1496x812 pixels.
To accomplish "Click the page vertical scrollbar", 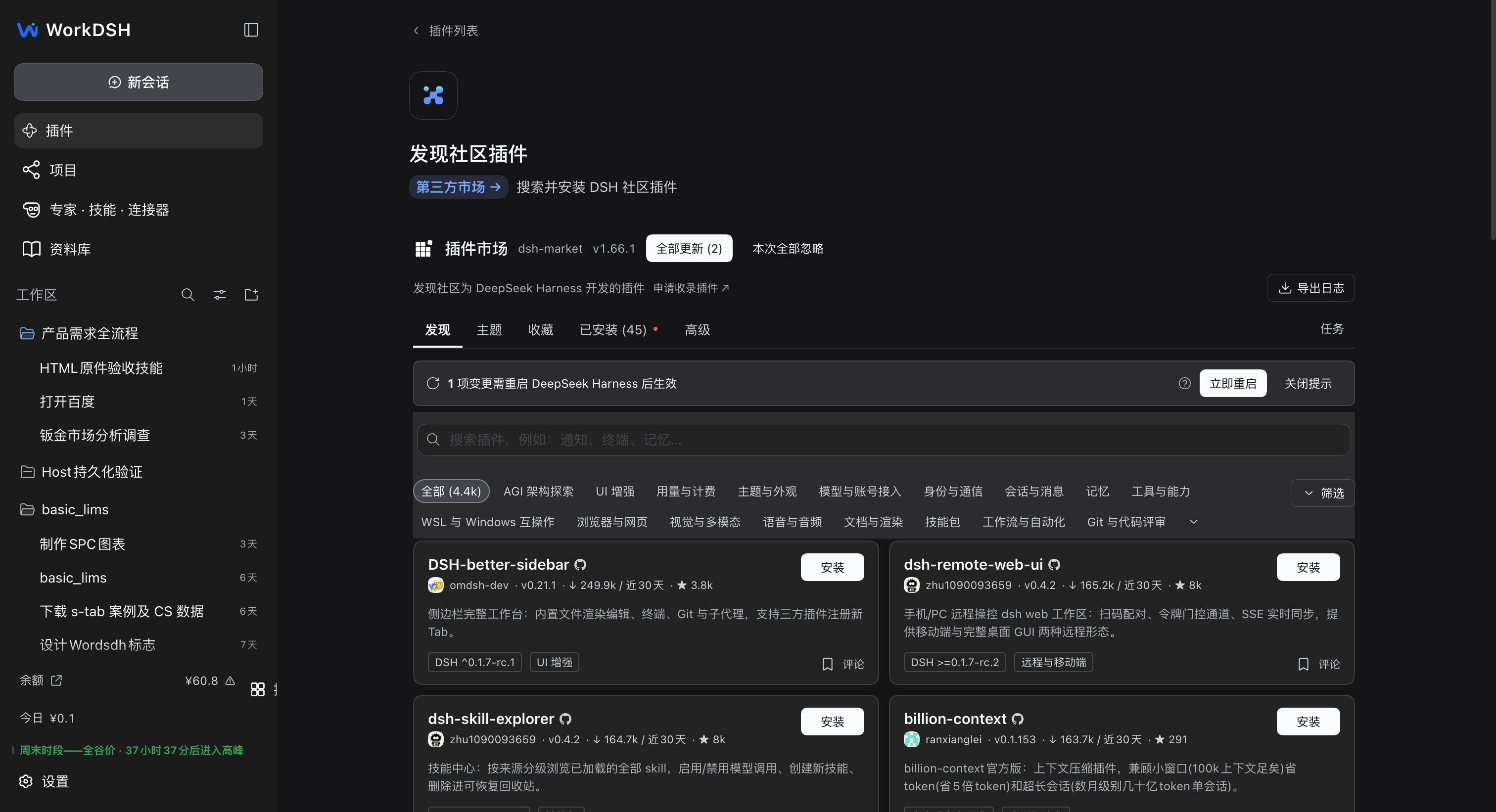I will tap(1493, 120).
